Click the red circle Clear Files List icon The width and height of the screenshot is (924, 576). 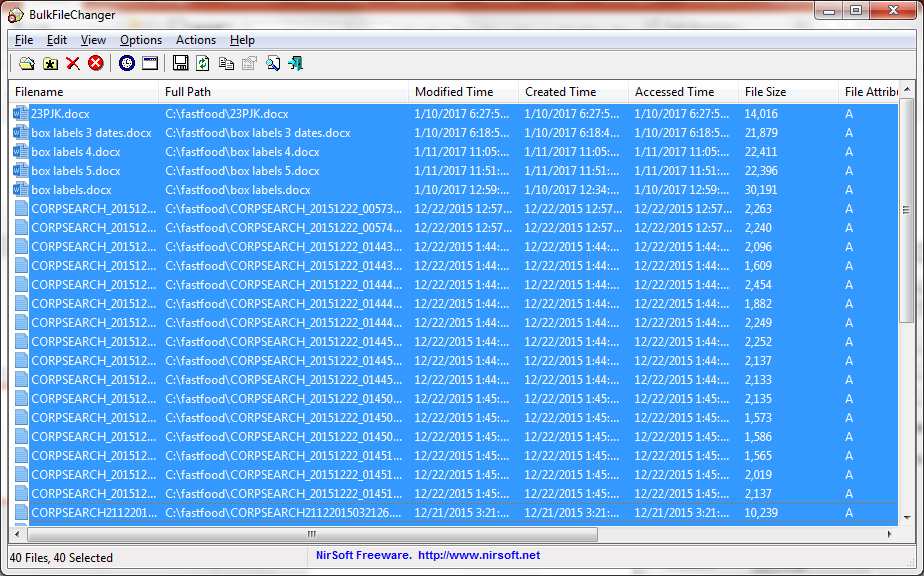coord(95,63)
